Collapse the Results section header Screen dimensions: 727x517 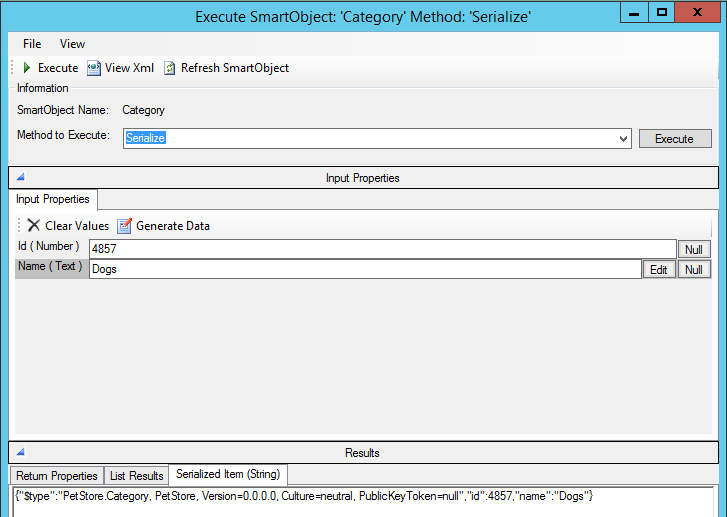[20, 453]
